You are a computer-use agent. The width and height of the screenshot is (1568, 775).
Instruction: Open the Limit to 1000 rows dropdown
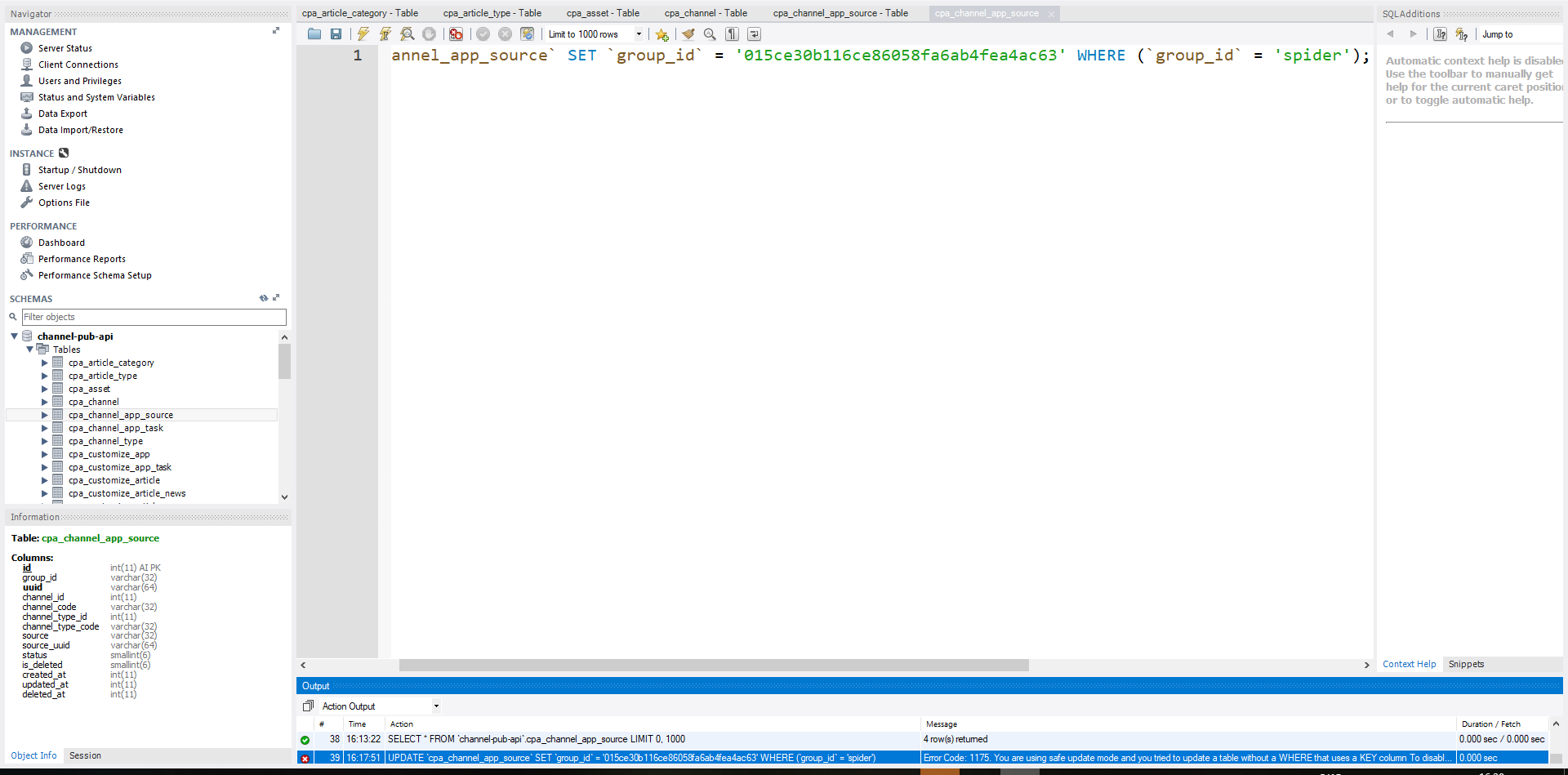(x=639, y=34)
